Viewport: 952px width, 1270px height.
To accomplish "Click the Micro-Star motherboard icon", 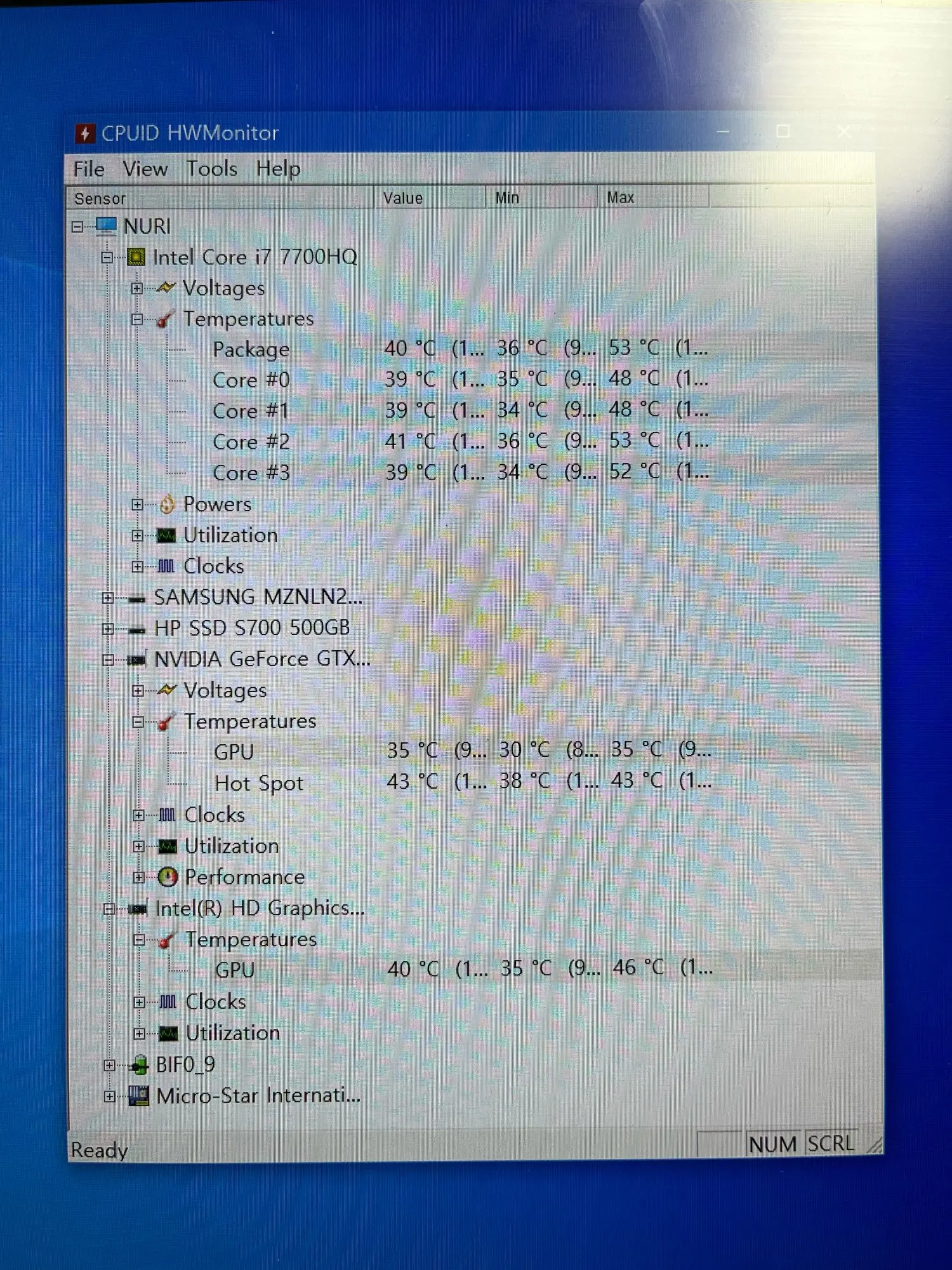I will (x=138, y=1096).
